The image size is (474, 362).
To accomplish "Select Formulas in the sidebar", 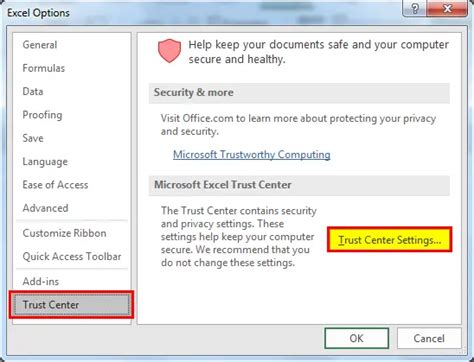I will coord(71,68).
